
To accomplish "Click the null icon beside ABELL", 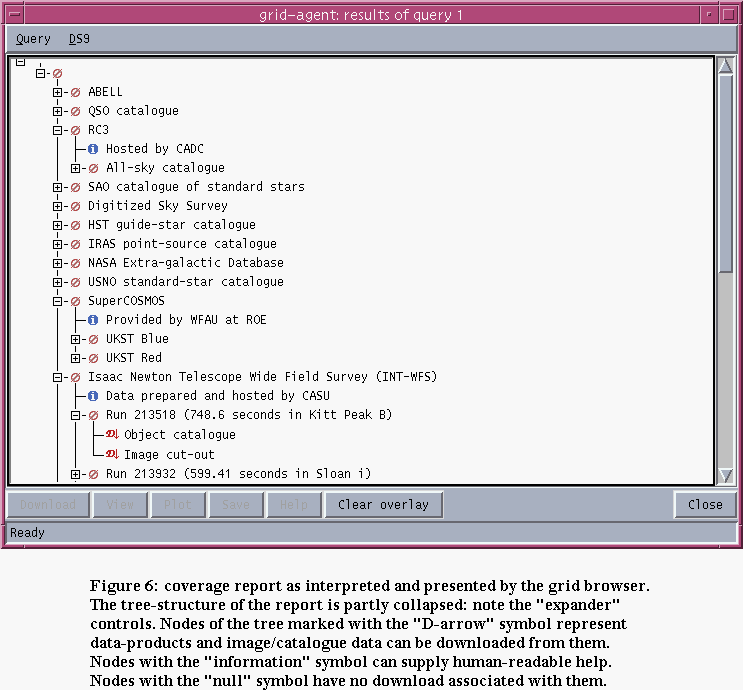I will 75,92.
